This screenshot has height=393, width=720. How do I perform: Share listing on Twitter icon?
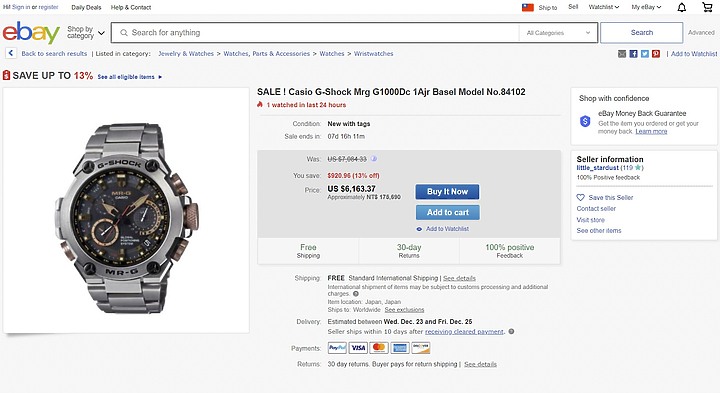tap(645, 54)
